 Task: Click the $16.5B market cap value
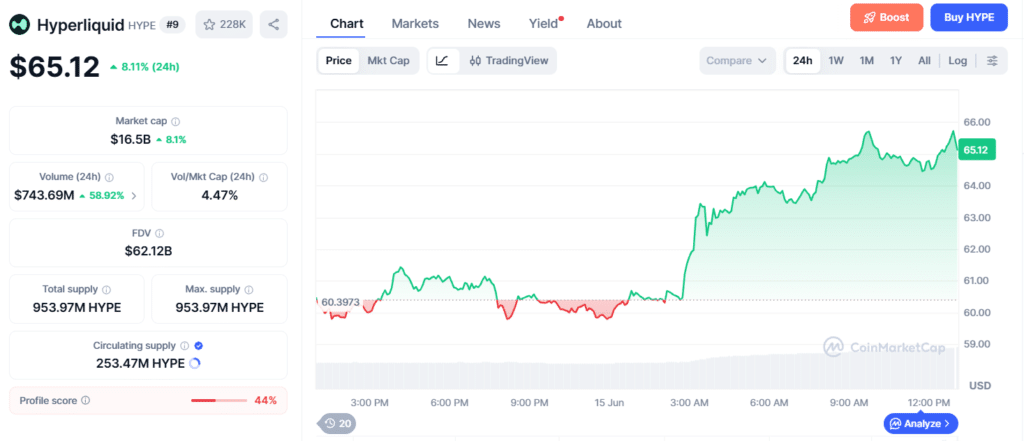[x=131, y=139]
